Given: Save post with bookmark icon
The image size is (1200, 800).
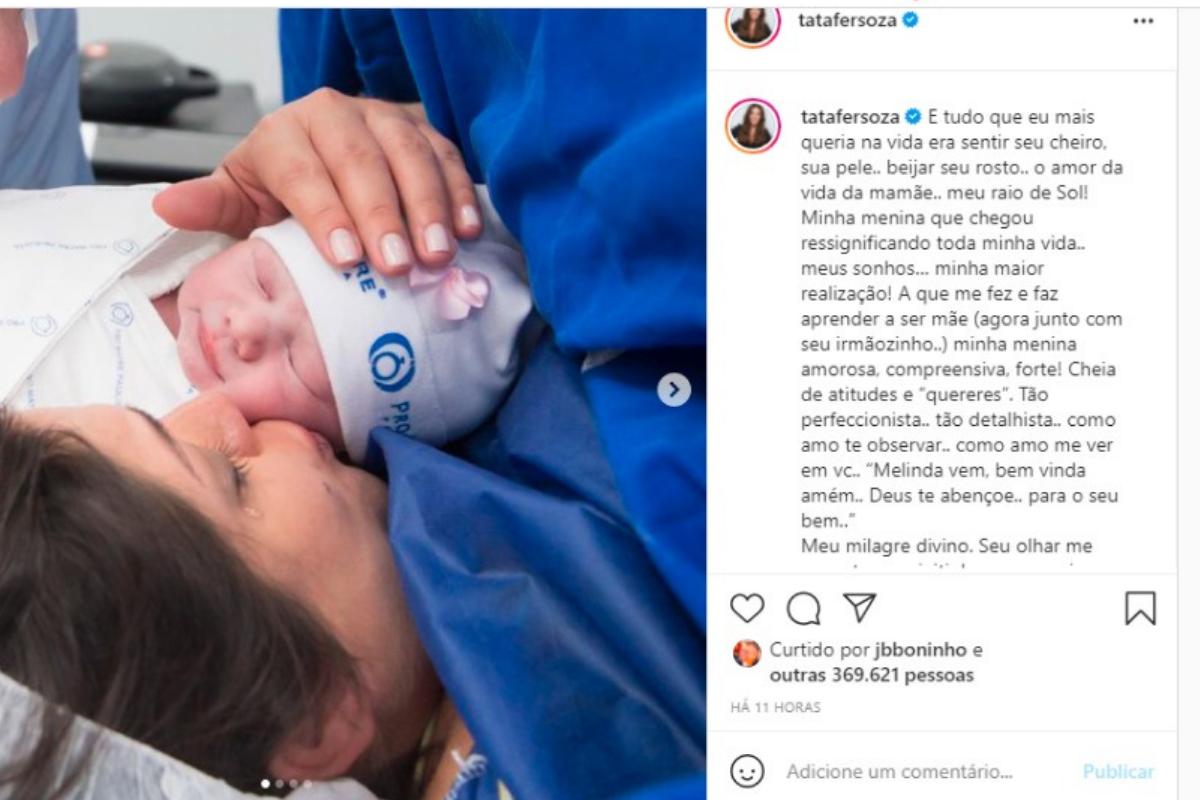Looking at the screenshot, I should click(1140, 608).
